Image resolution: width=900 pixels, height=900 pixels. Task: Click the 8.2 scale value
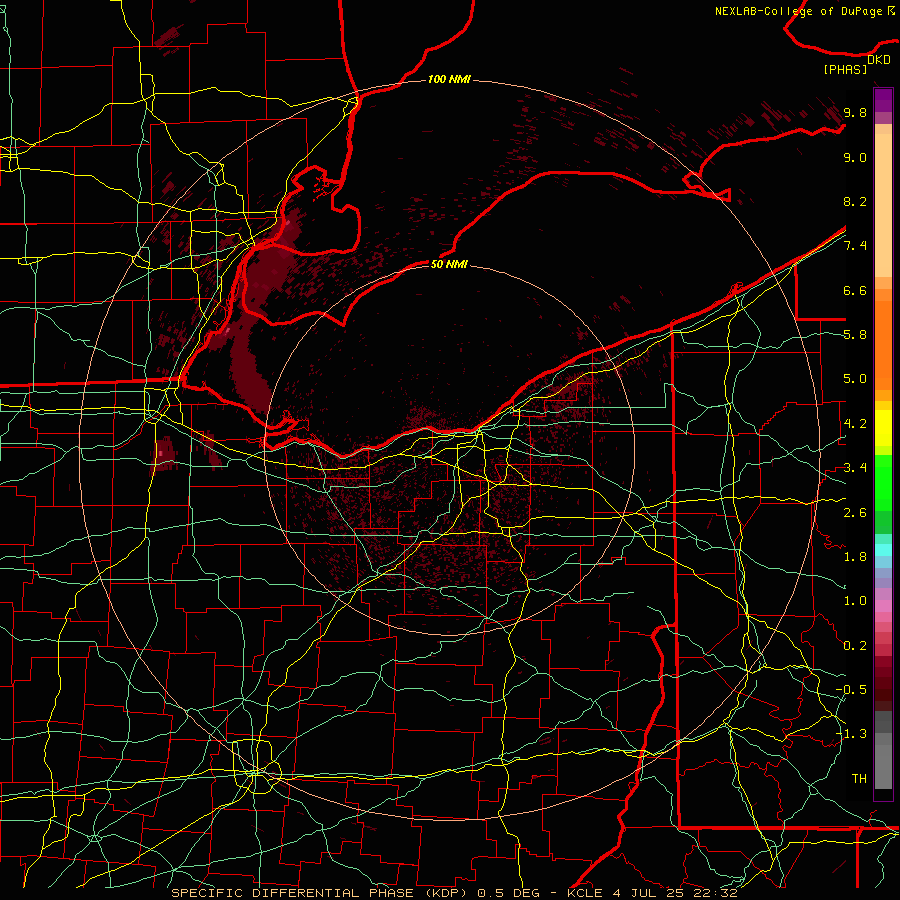click(x=855, y=201)
